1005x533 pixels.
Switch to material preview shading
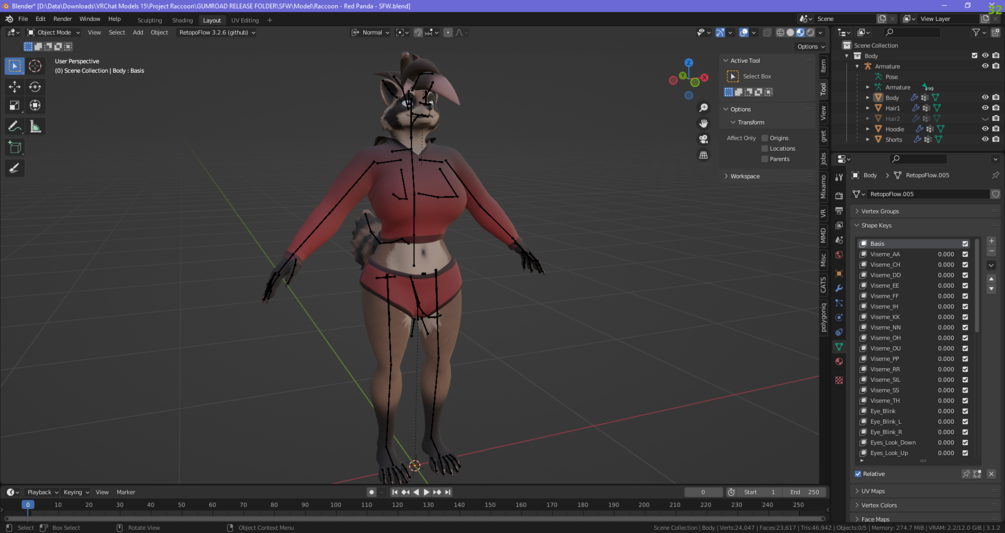pyautogui.click(x=801, y=32)
